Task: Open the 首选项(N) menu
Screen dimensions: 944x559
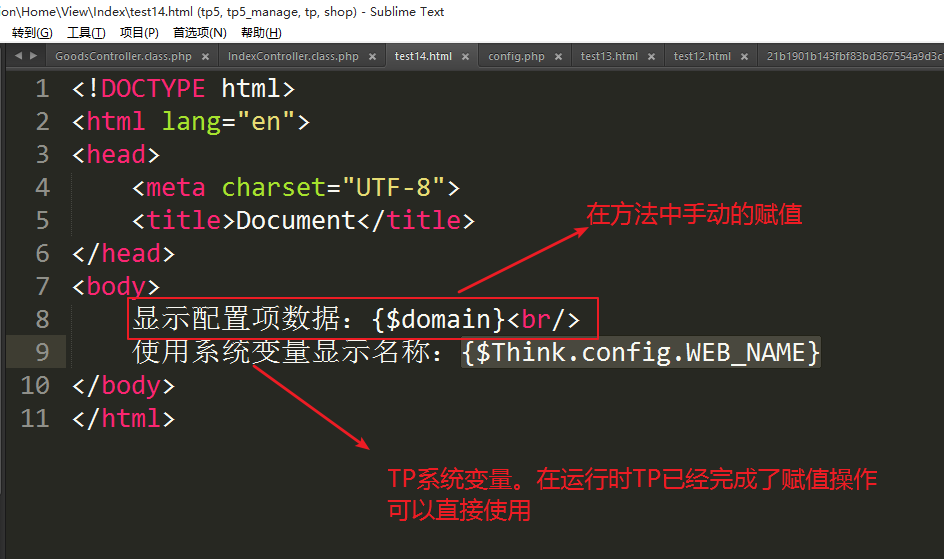Action: 199,33
